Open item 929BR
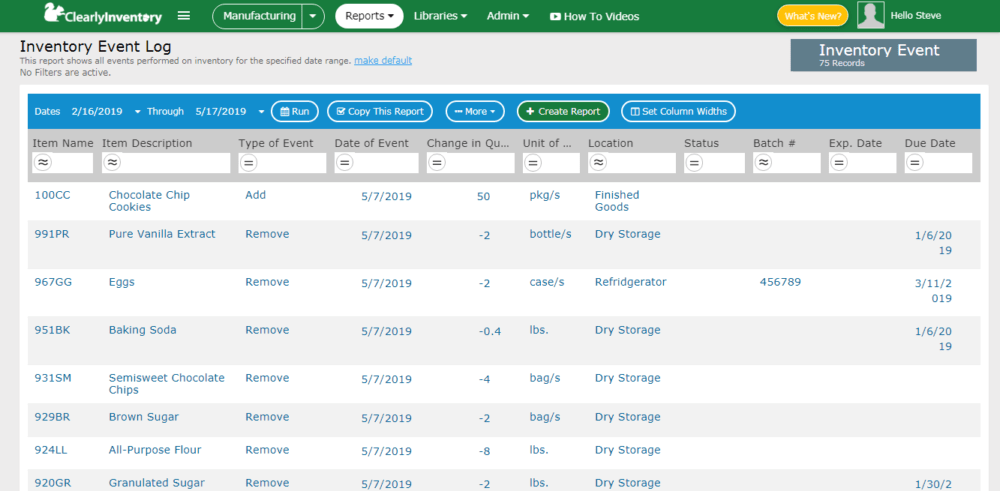 [x=52, y=417]
